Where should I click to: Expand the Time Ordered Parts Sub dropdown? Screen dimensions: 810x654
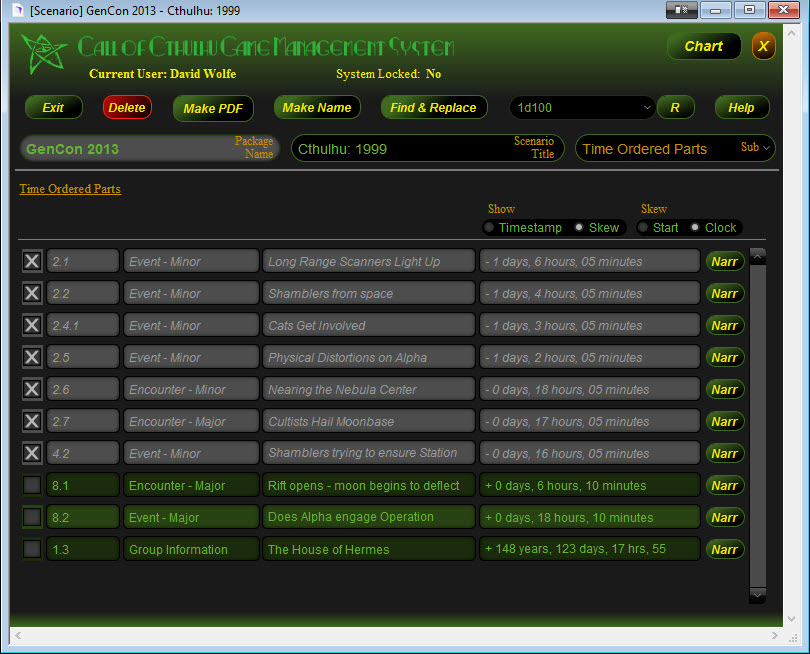click(x=766, y=148)
